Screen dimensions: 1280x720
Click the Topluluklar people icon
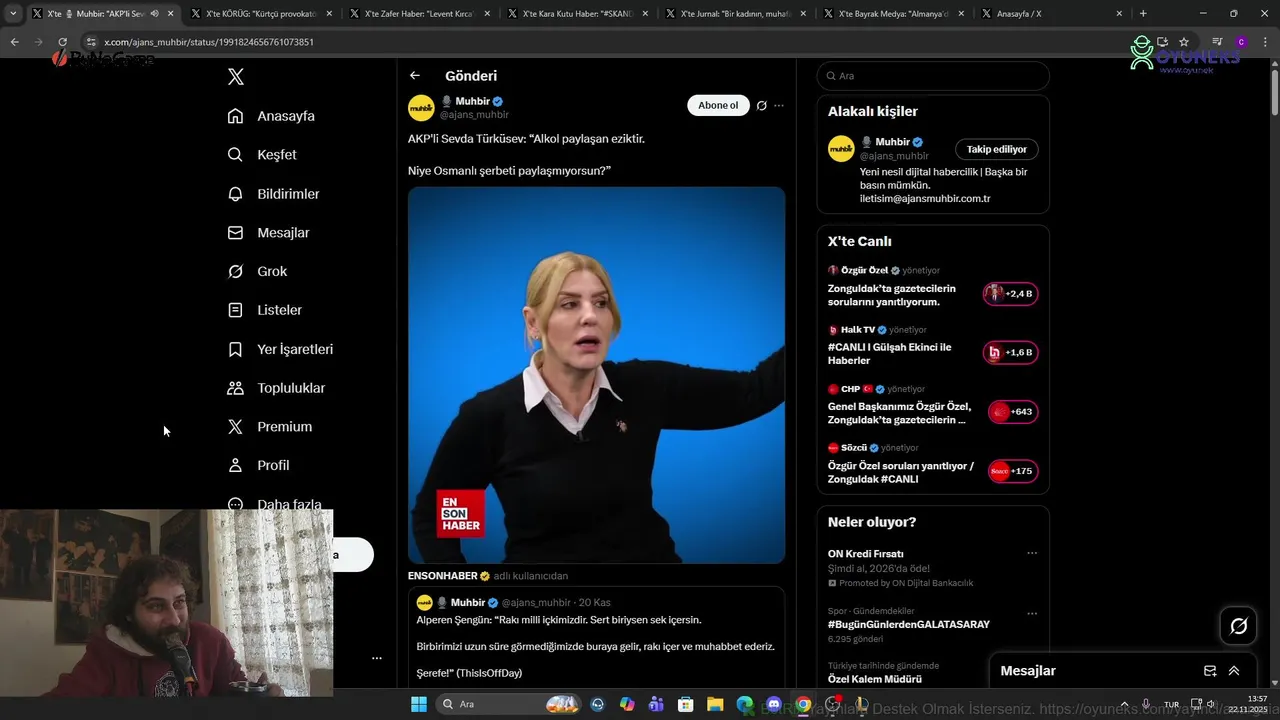235,388
